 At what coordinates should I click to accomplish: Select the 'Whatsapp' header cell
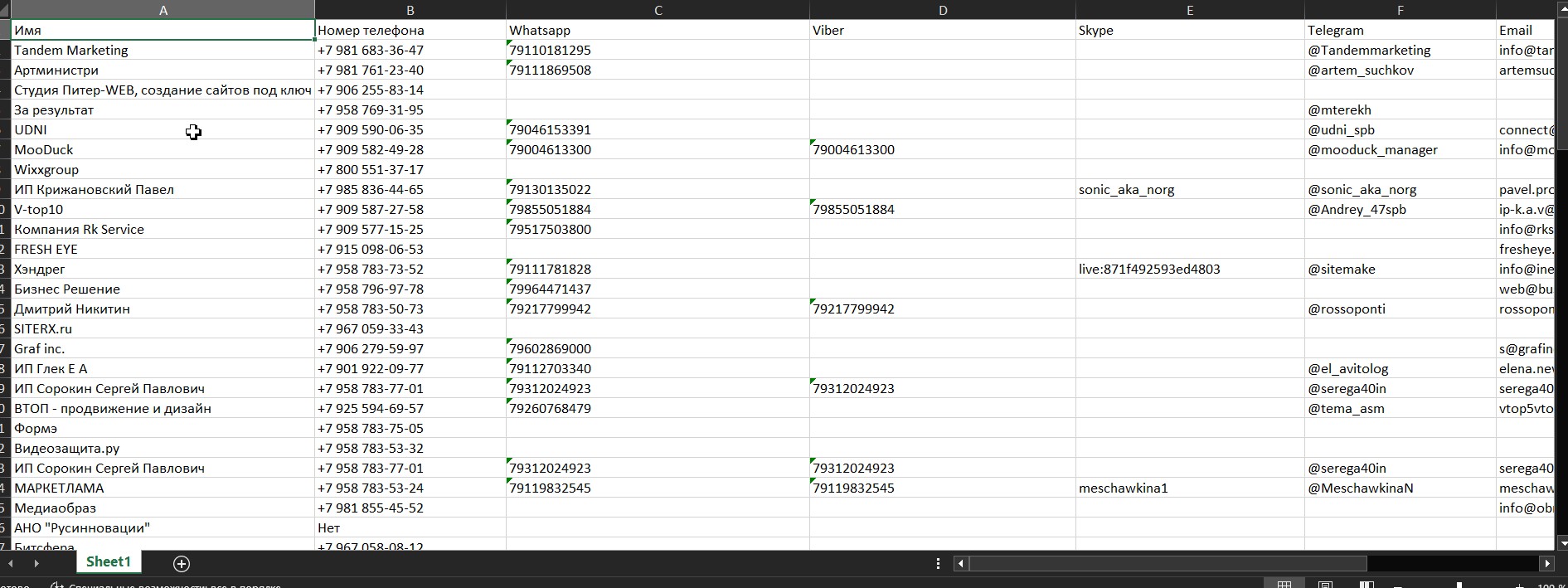point(658,30)
